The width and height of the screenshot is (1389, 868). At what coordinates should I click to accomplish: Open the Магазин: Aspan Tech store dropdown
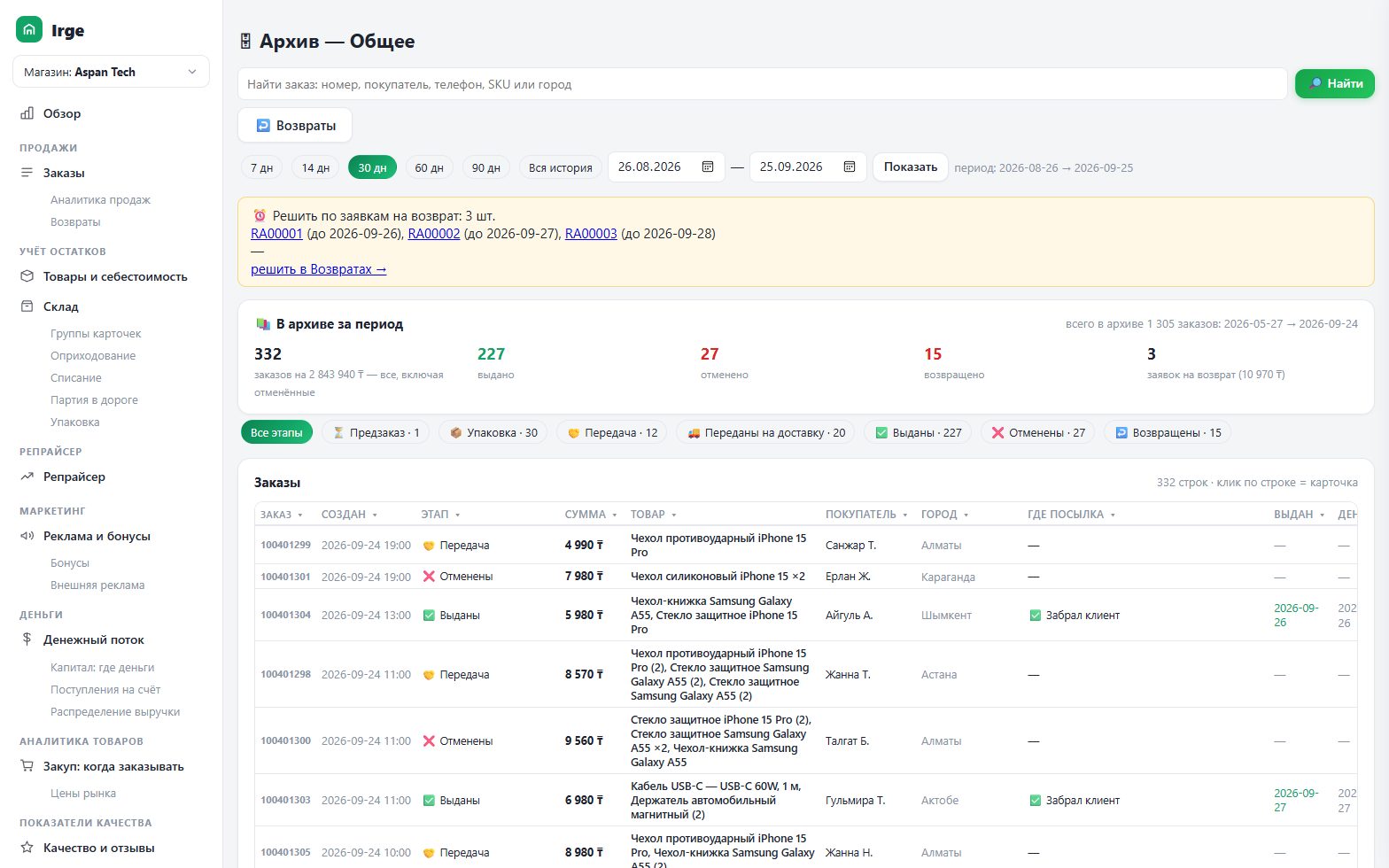click(111, 72)
